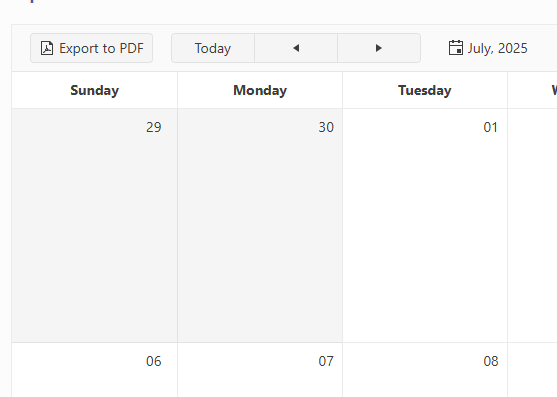This screenshot has width=557, height=397.
Task: Select the Sunday column header
Action: pos(94,90)
